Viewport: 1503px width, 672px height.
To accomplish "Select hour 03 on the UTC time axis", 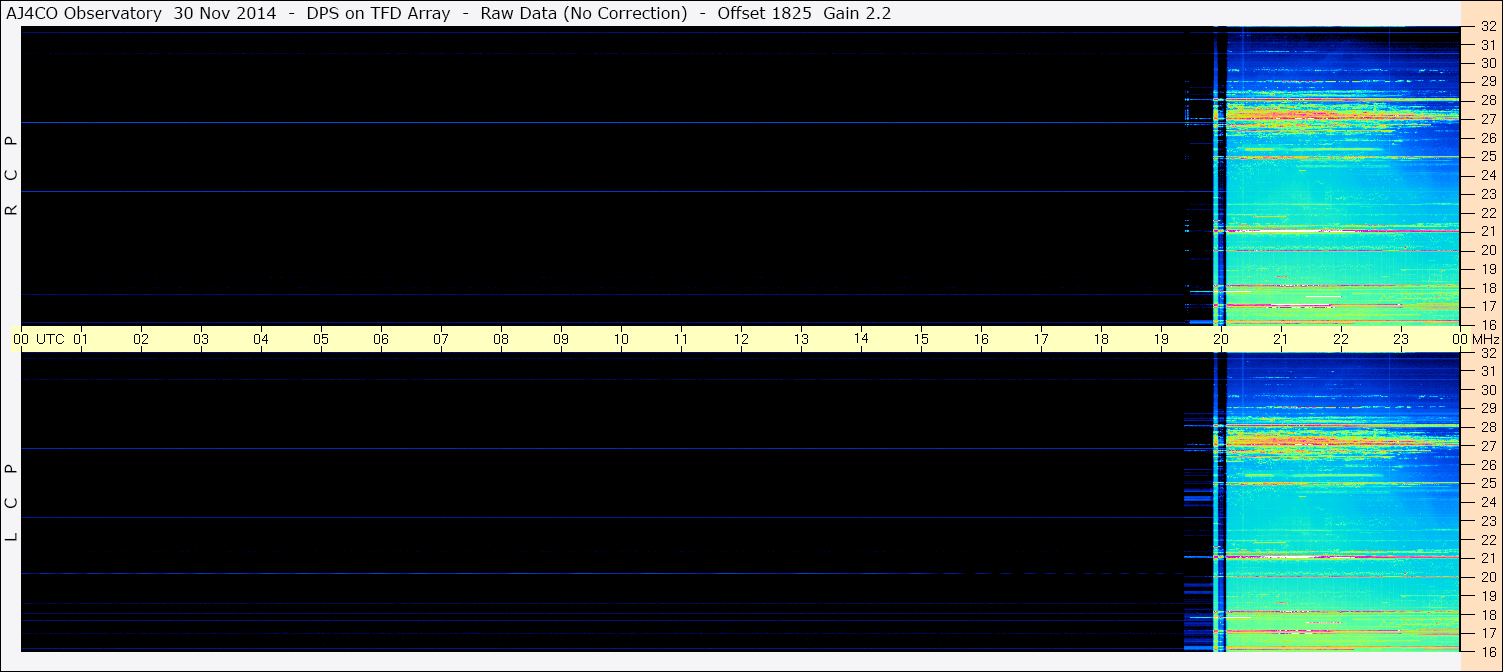I will pos(201,339).
